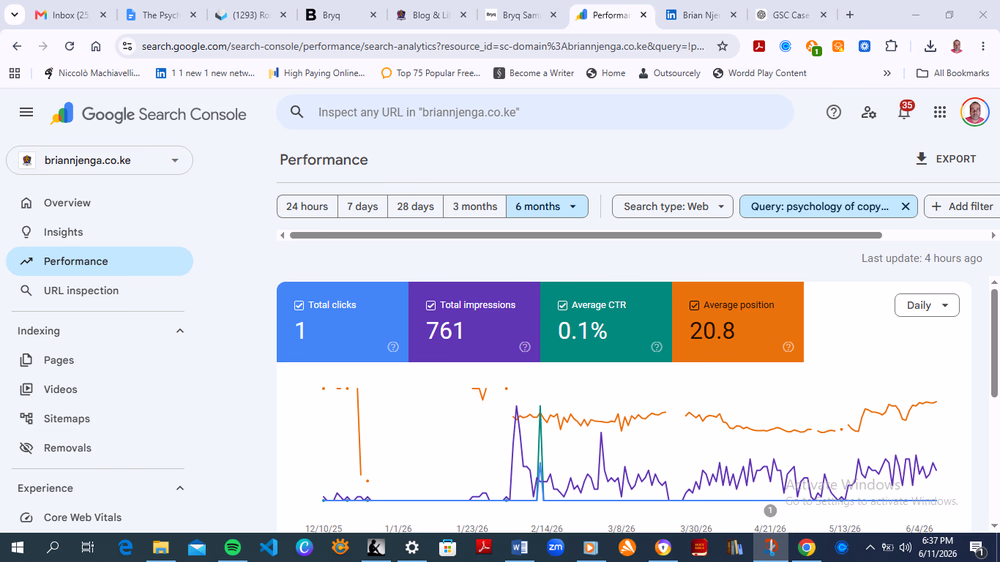Click the browser address bar URL
The width and height of the screenshot is (1000, 562).
423,46
